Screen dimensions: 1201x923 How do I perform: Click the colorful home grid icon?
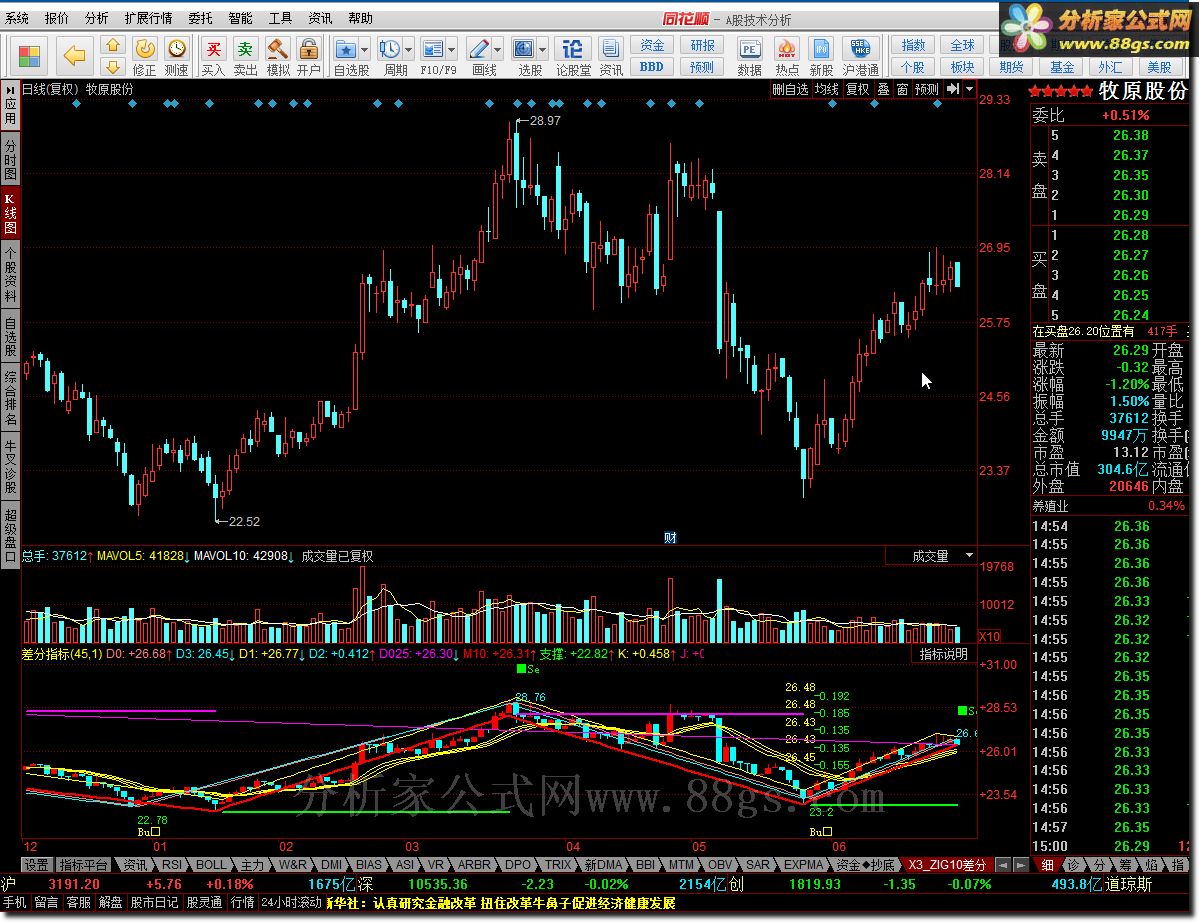pyautogui.click(x=30, y=56)
